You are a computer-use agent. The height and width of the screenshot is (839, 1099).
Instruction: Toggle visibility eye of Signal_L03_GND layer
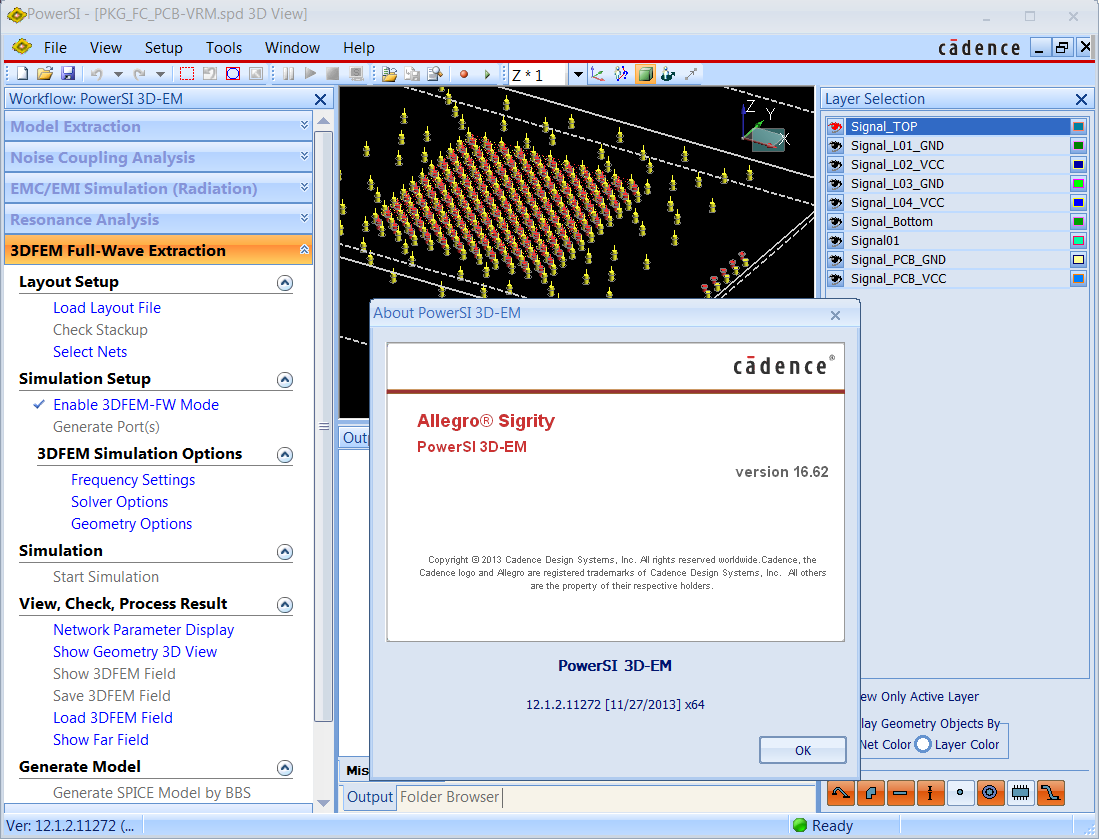tap(835, 184)
